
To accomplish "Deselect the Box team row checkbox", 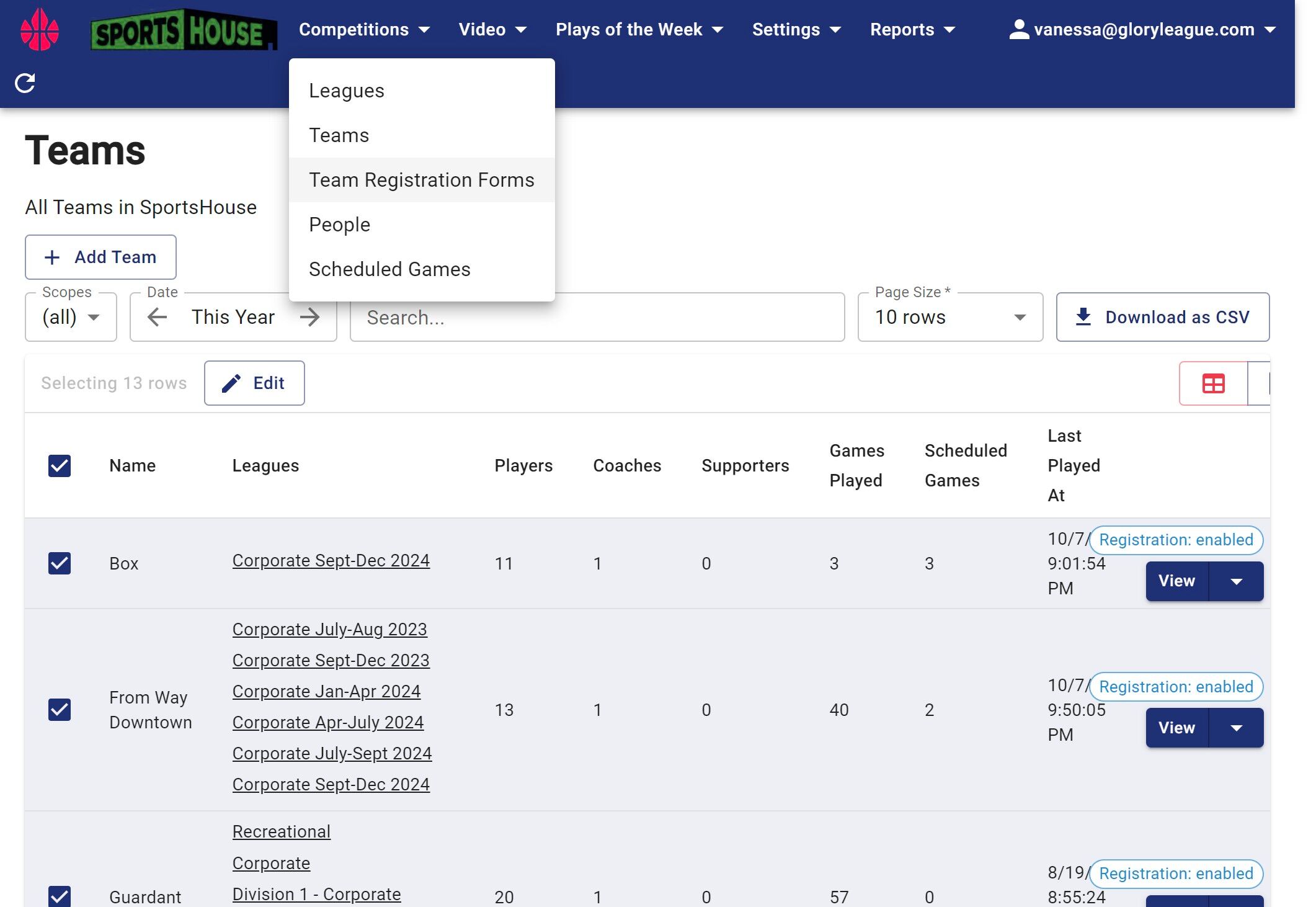I will (x=60, y=563).
